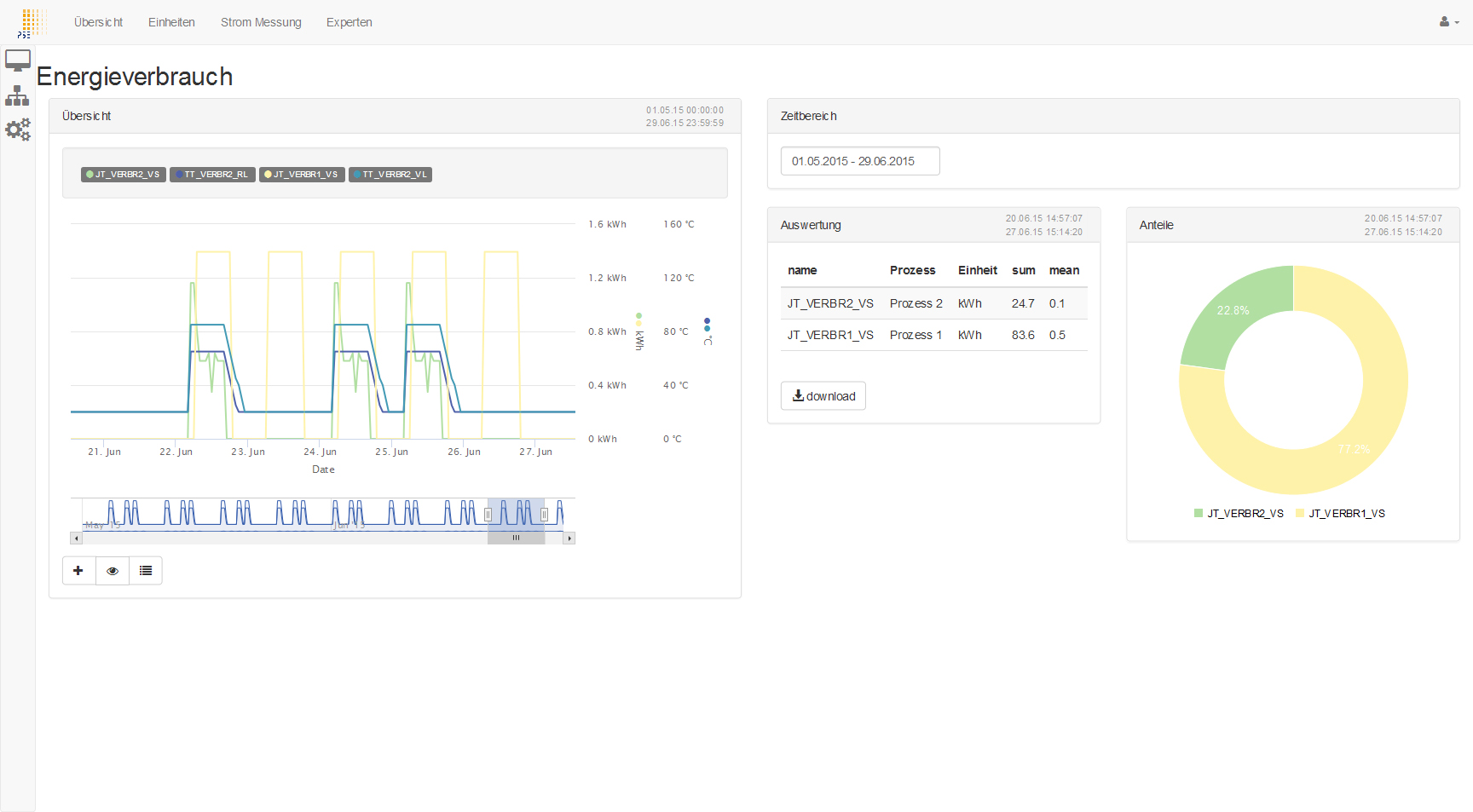The height and width of the screenshot is (812, 1473).
Task: Click the download button
Action: coord(823,396)
